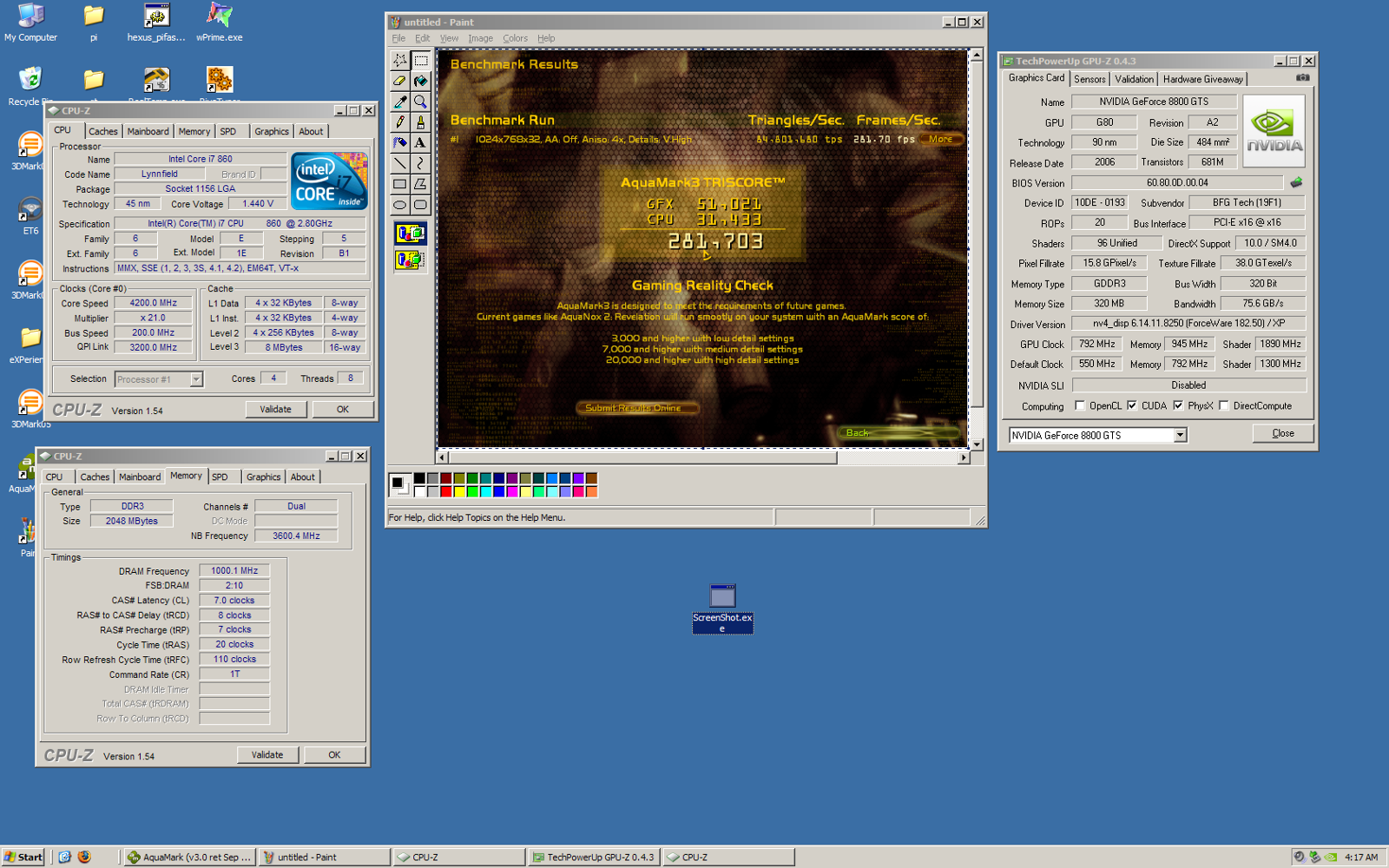Choose the Brush tool in Paint
This screenshot has height=868, width=1389.
tap(420, 122)
